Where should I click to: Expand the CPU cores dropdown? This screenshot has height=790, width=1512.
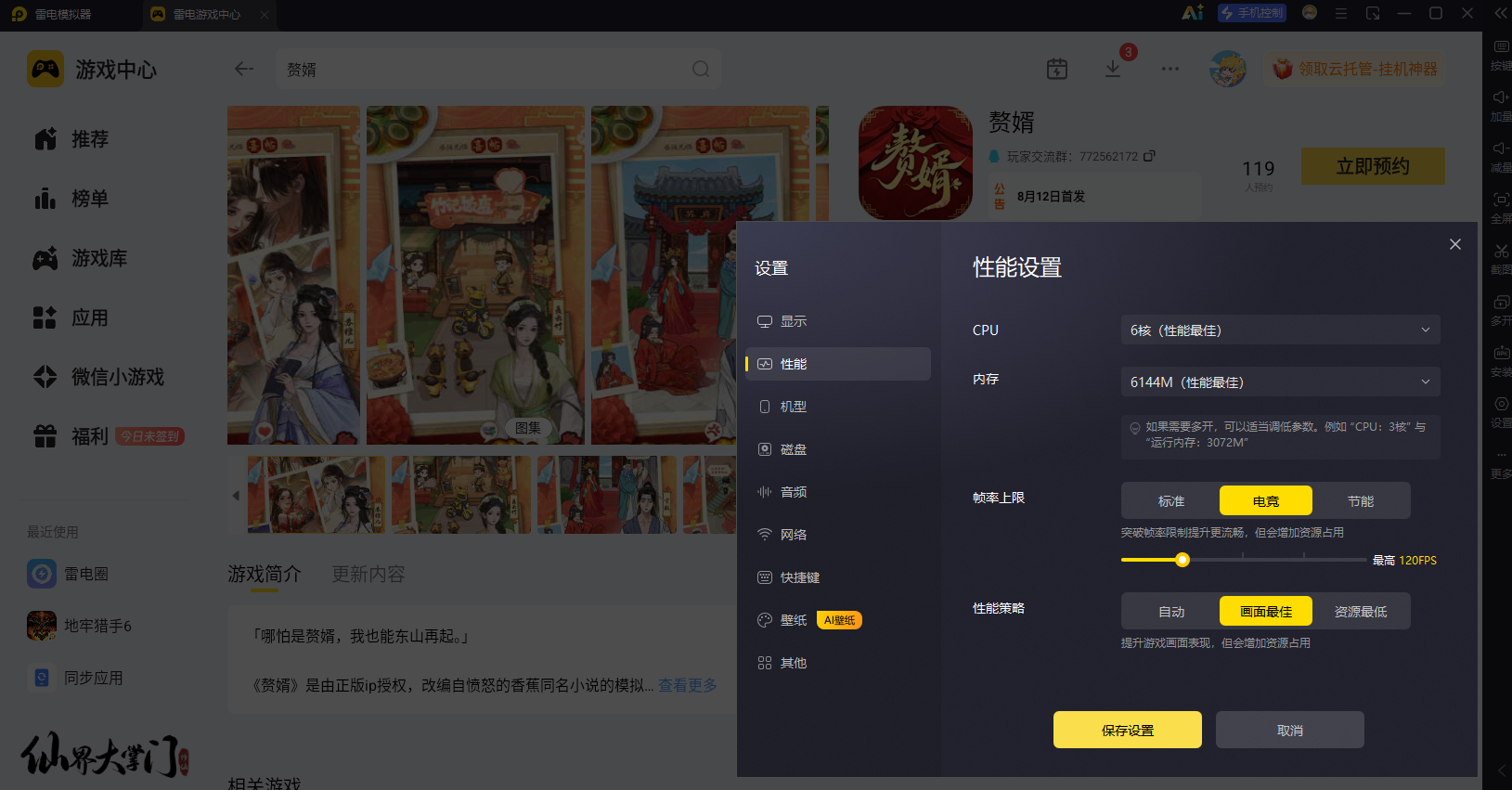pyautogui.click(x=1281, y=330)
